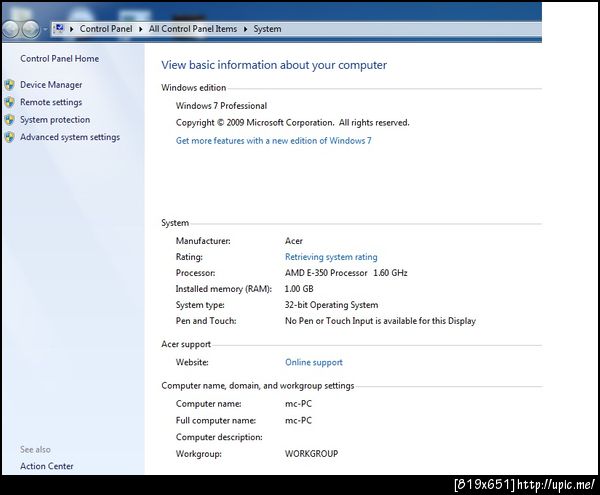Open Control Panel Home
This screenshot has width=600, height=495.
coord(60,59)
